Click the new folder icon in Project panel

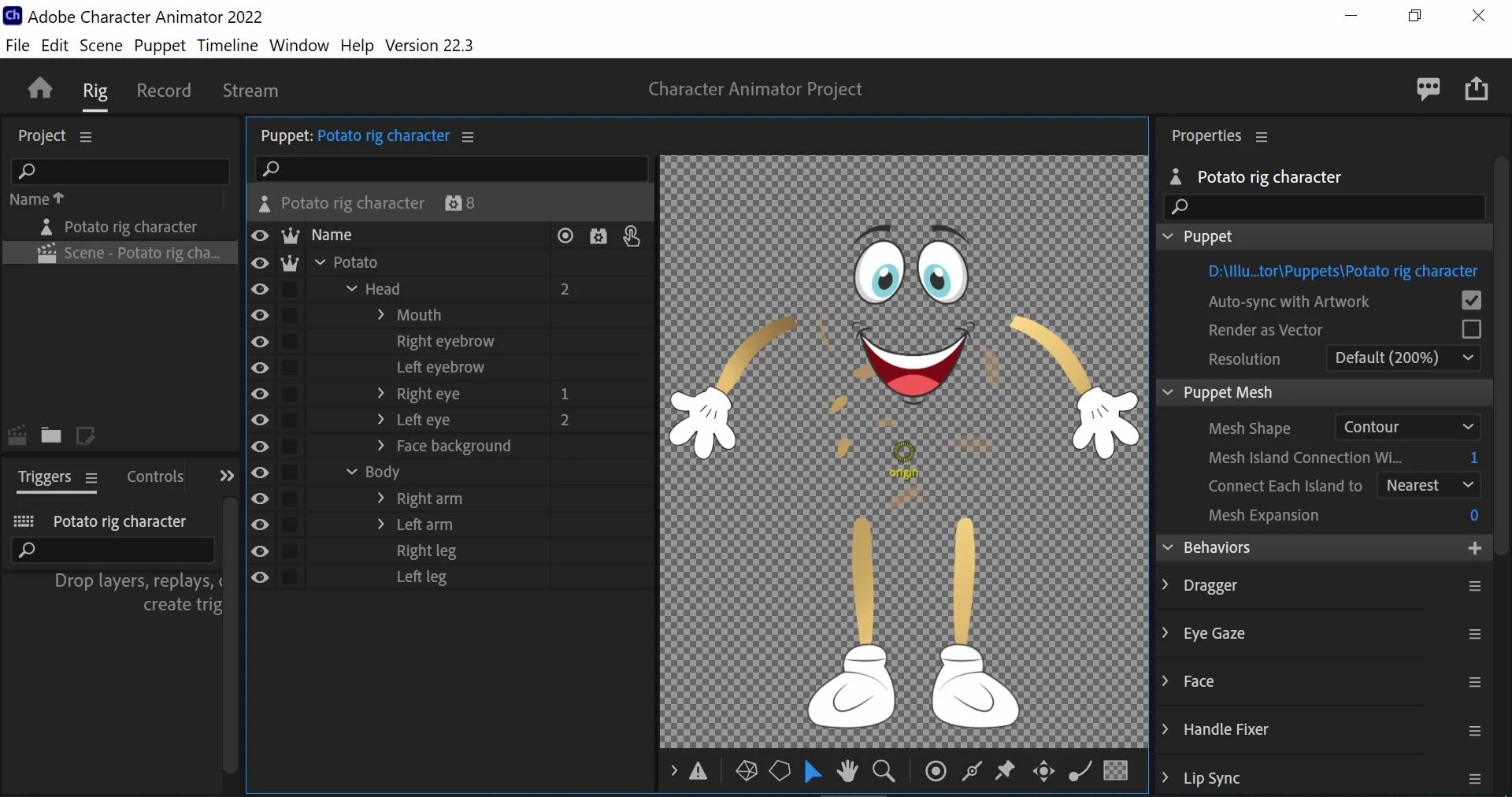(x=51, y=435)
